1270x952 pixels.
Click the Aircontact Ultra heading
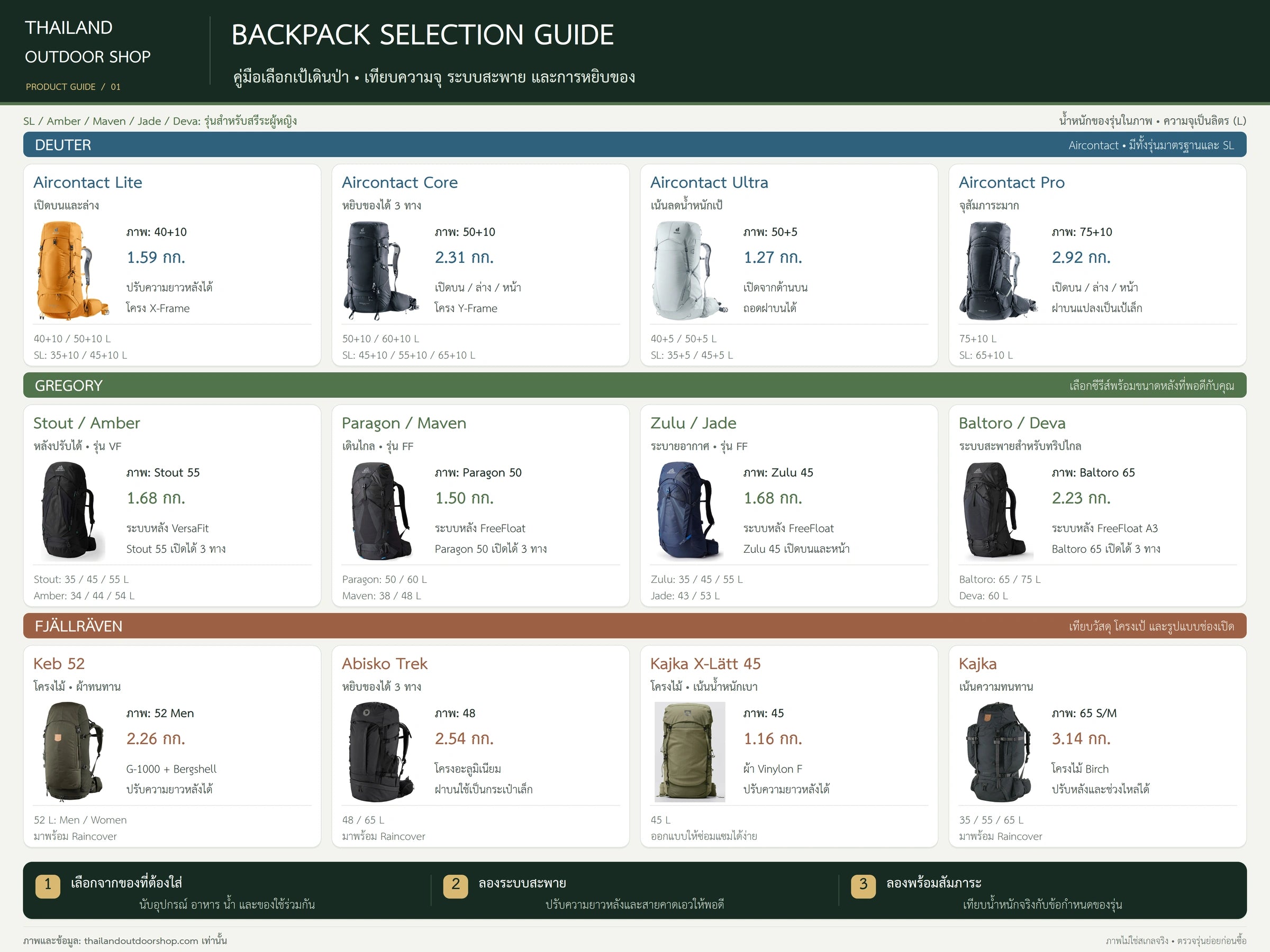tap(709, 182)
